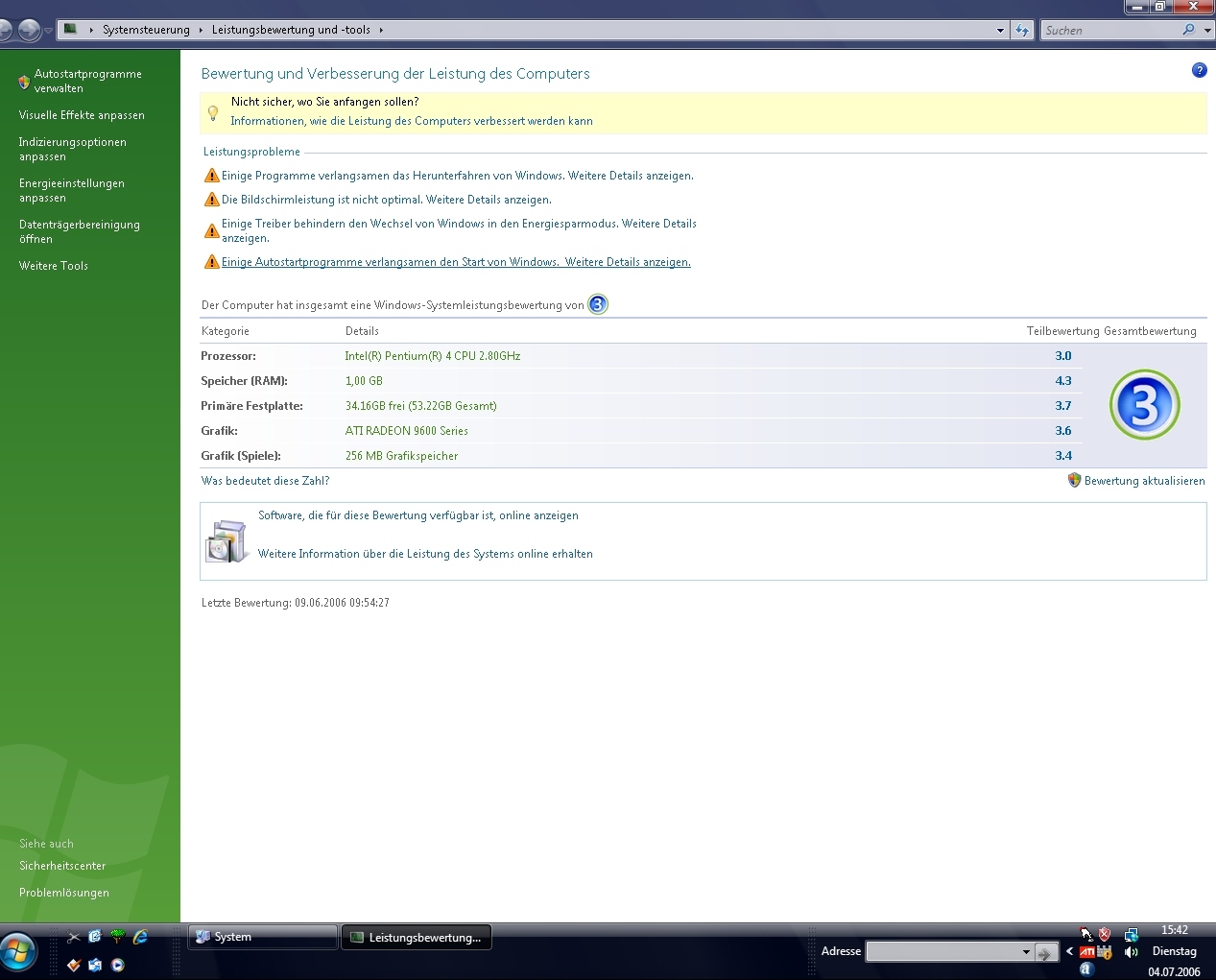Click the Go arrow beside Adresse field
This screenshot has height=980, width=1216.
[x=1047, y=952]
